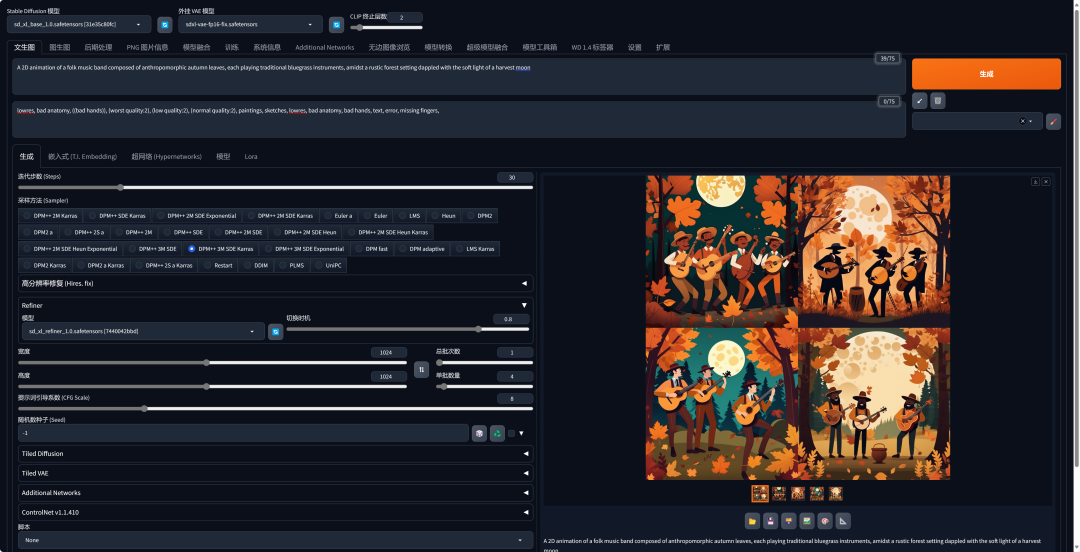1080x552 pixels.
Task: Open the output folder icon below gallery
Action: 752,520
